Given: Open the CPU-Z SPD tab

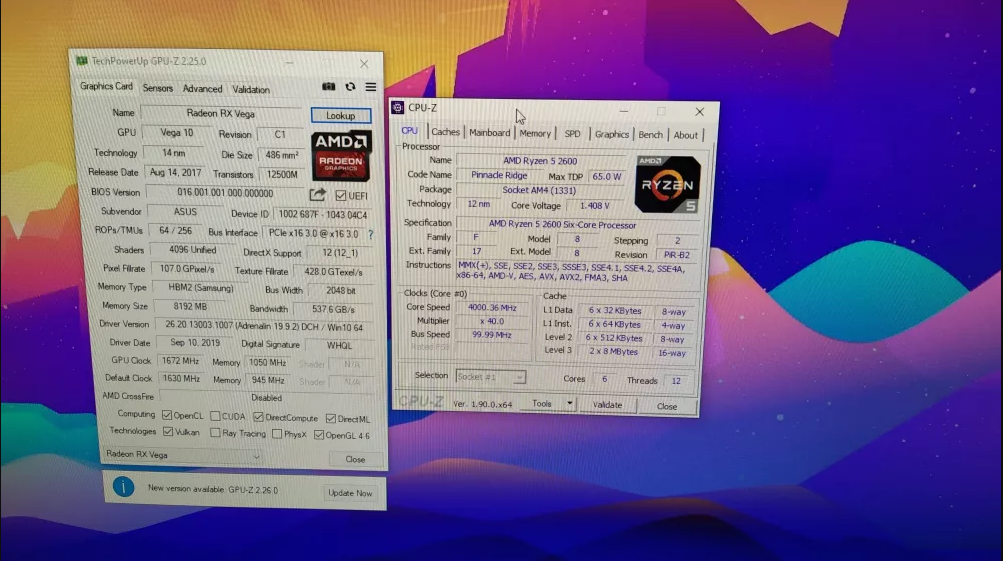Looking at the screenshot, I should 573,134.
